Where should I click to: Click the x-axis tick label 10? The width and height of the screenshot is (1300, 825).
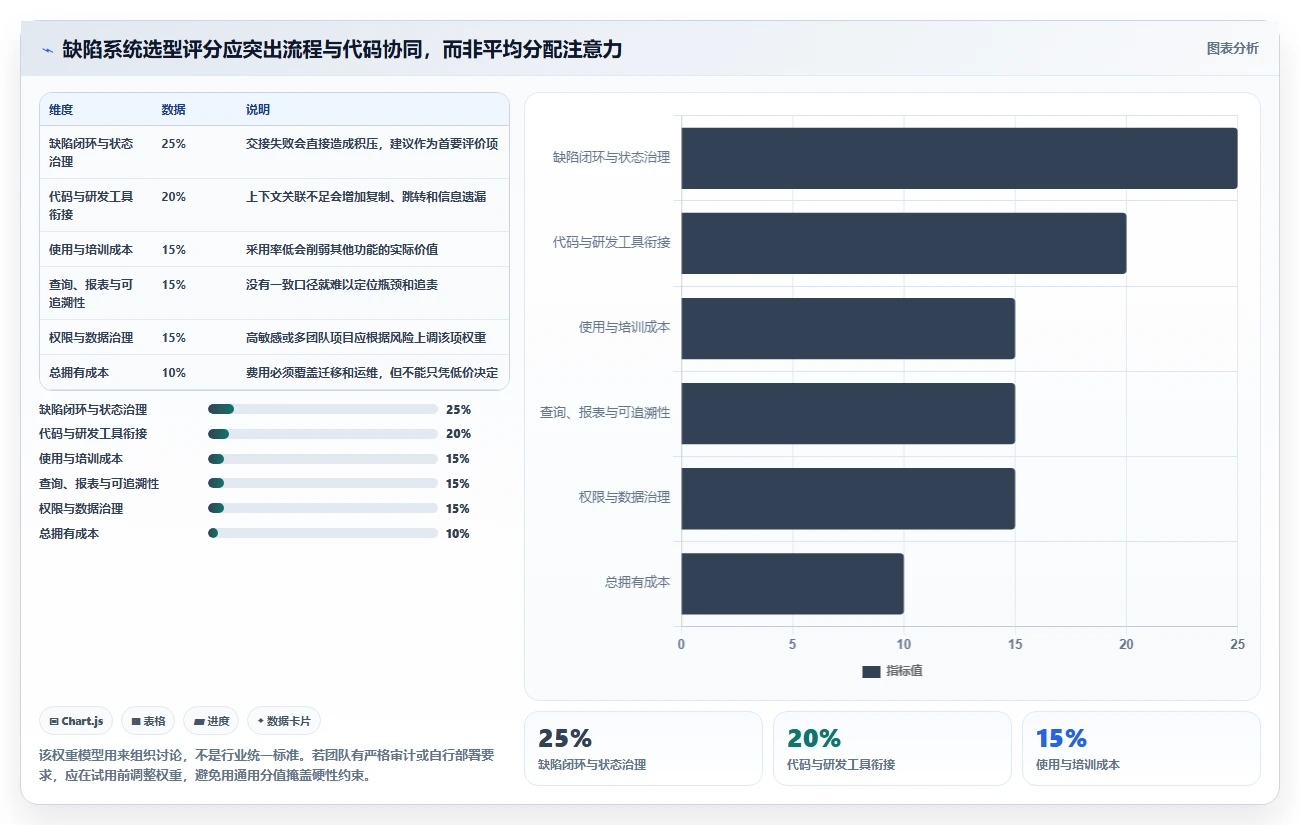904,645
